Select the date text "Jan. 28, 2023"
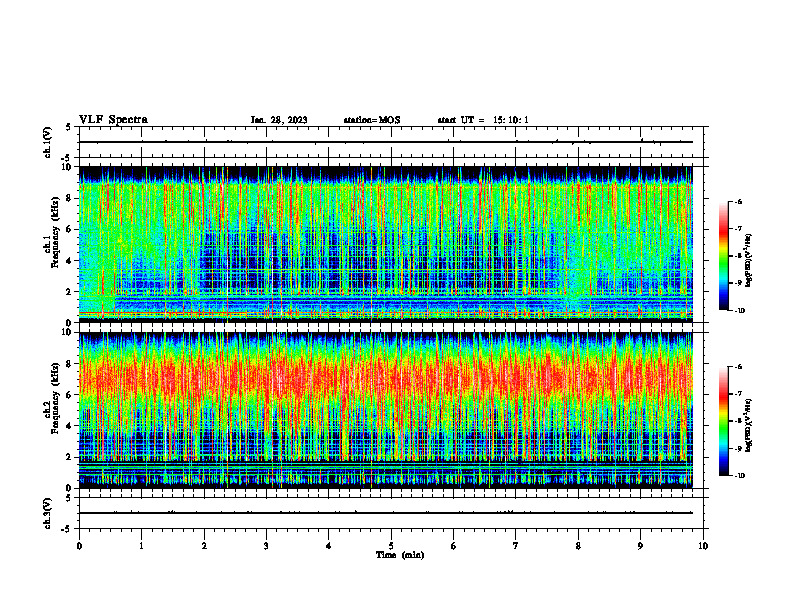The image size is (792, 612). pos(279,120)
